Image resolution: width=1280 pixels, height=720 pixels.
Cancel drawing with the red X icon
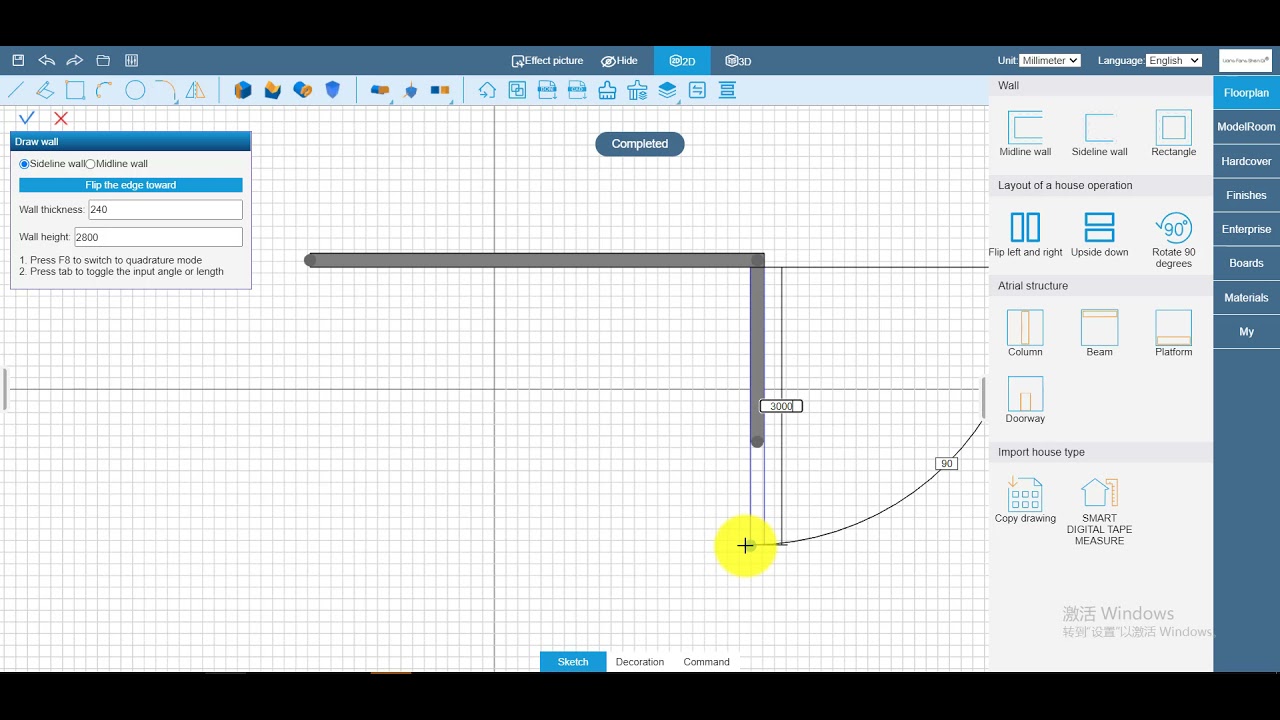pyautogui.click(x=61, y=118)
